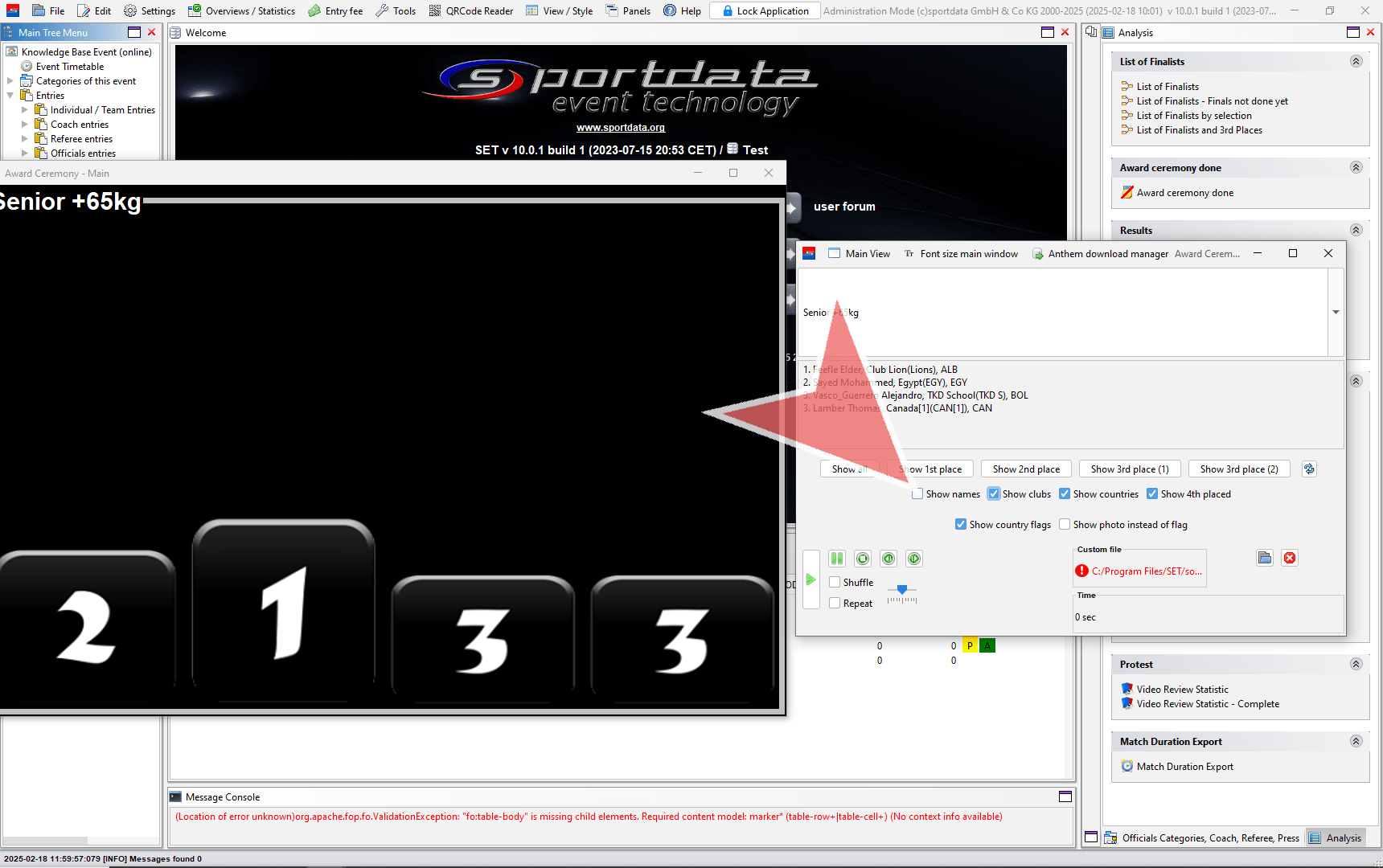Viewport: 1383px width, 868px height.
Task: Open the QRCode Reader tool
Action: [x=470, y=11]
